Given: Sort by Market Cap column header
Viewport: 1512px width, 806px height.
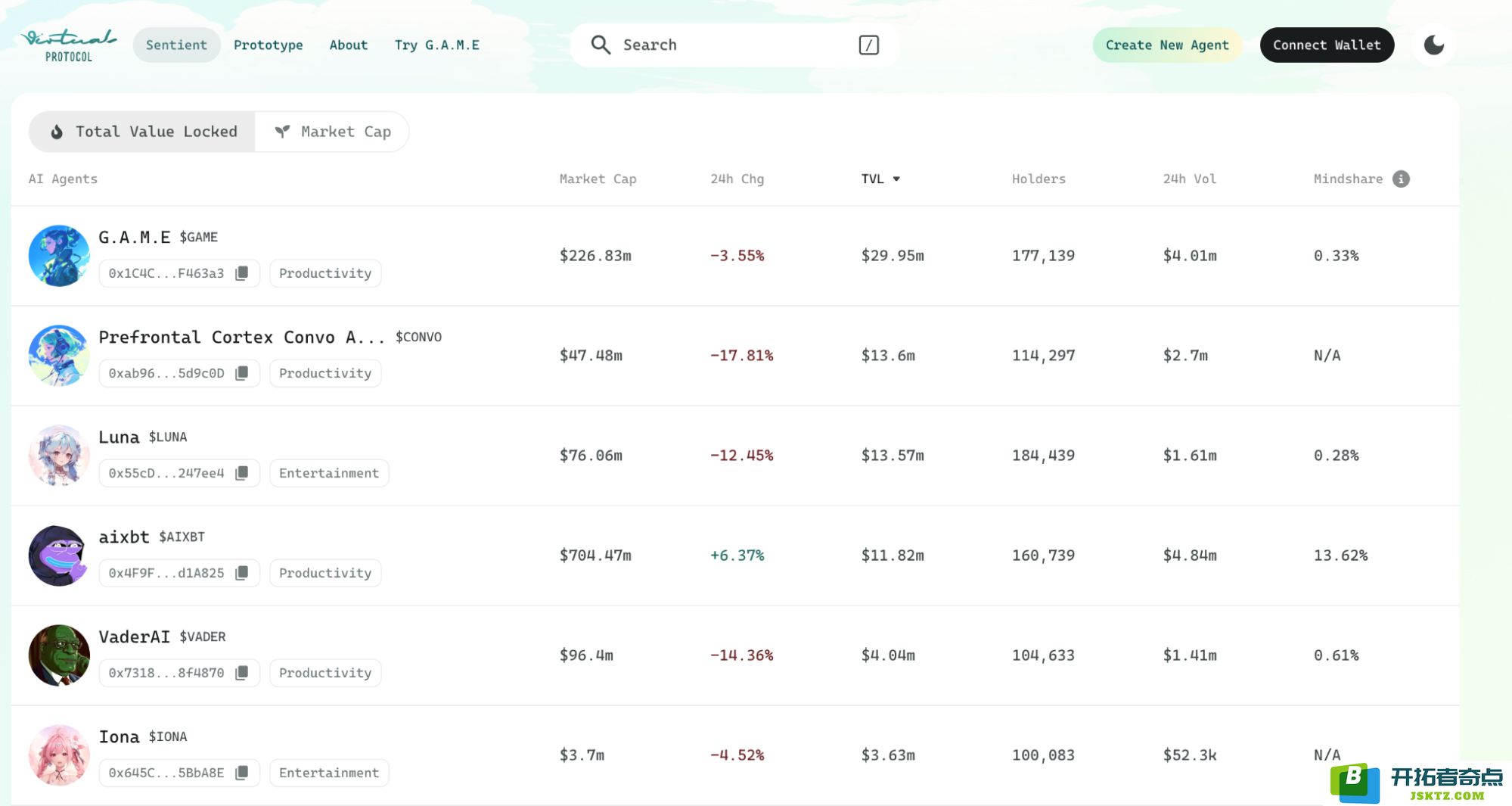Looking at the screenshot, I should tap(598, 179).
